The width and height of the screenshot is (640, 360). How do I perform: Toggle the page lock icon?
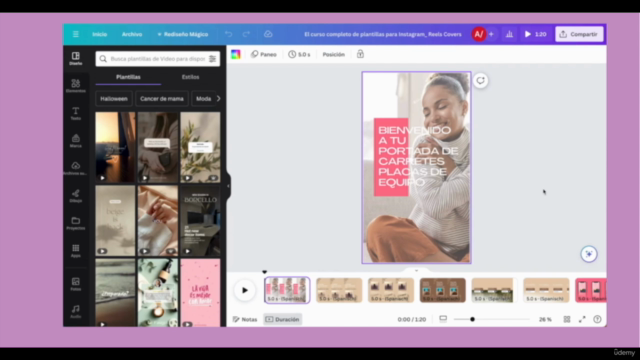360,54
